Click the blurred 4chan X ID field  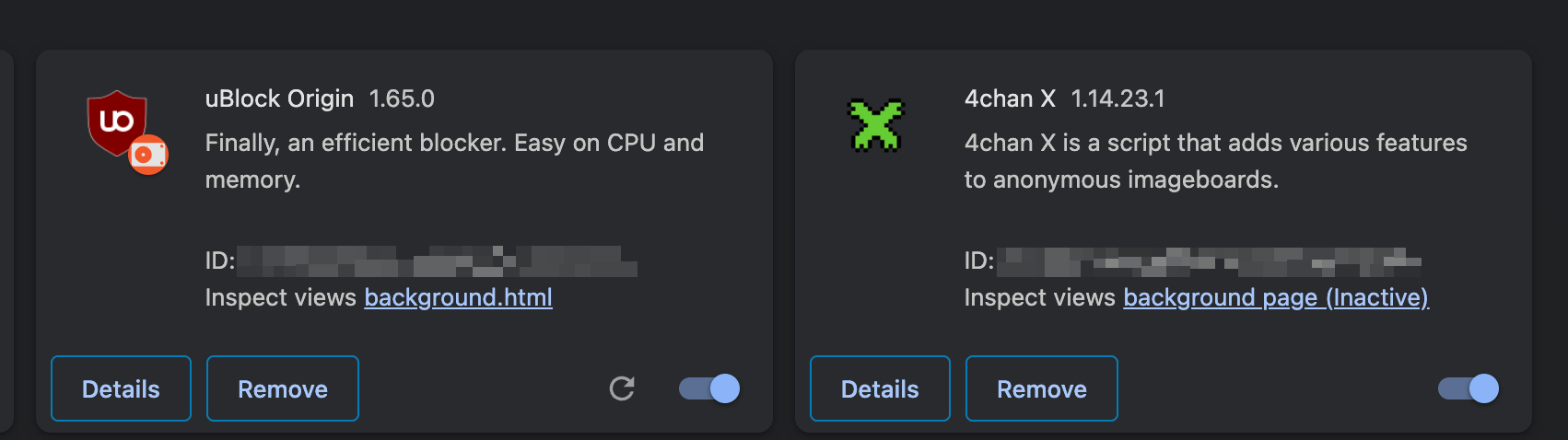coord(1209,261)
